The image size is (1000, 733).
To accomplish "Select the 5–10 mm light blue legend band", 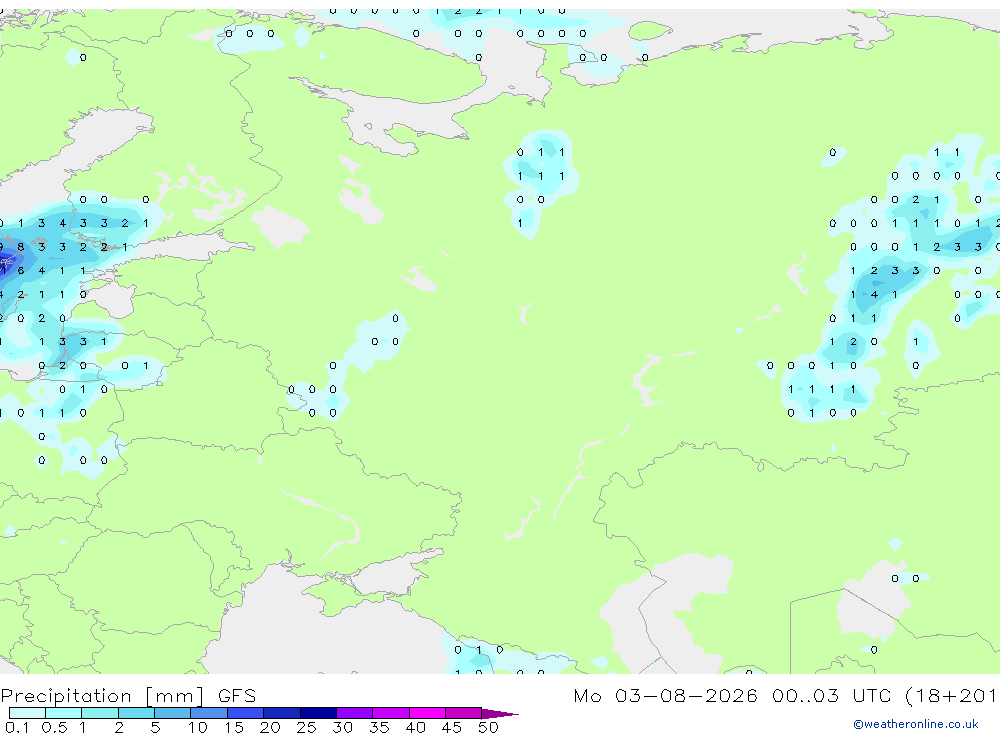I will (172, 713).
